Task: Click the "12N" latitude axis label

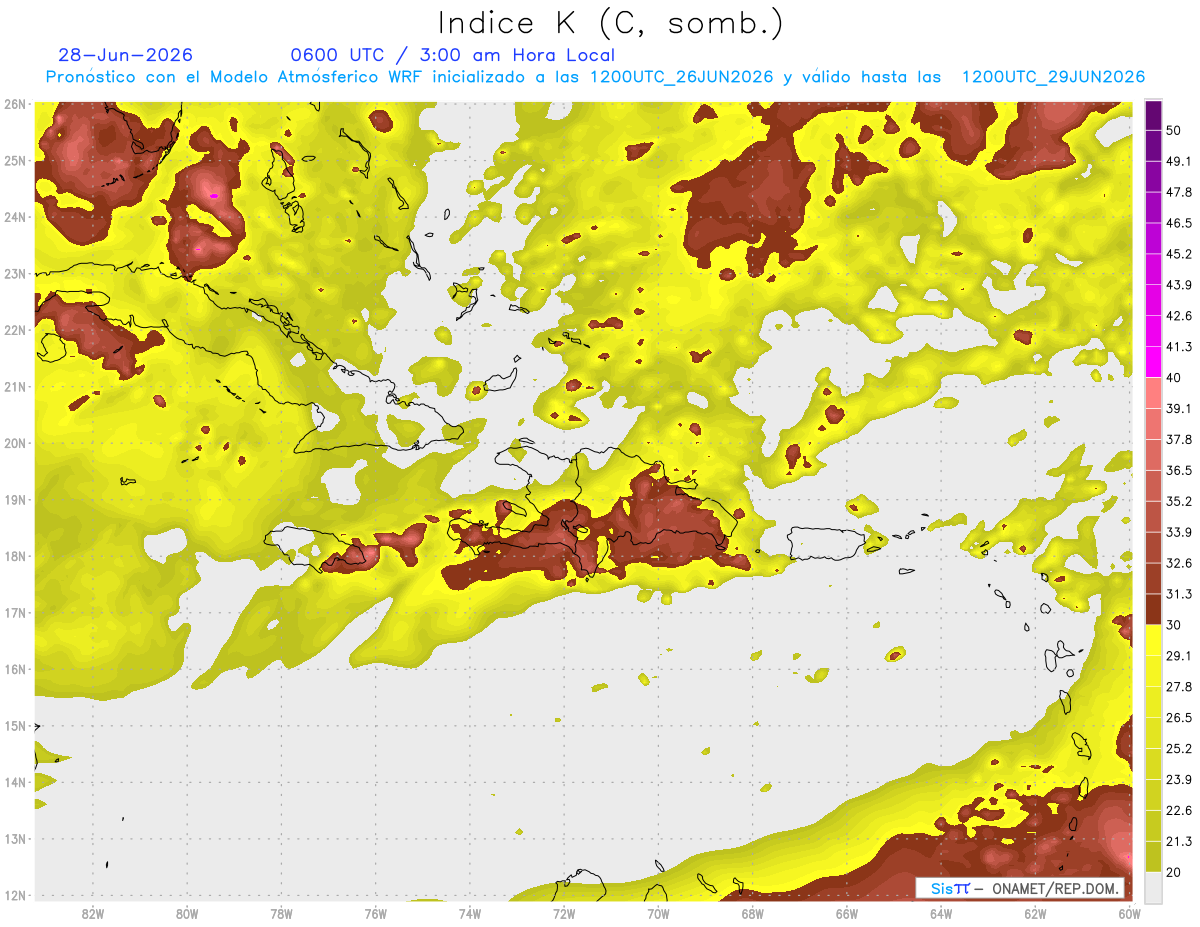Action: pos(14,895)
